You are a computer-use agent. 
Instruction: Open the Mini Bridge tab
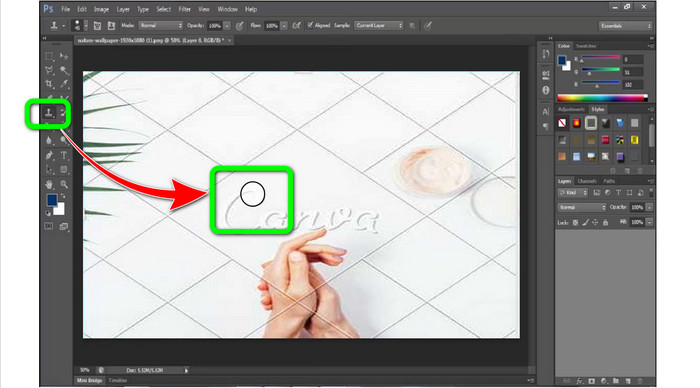[x=89, y=380]
